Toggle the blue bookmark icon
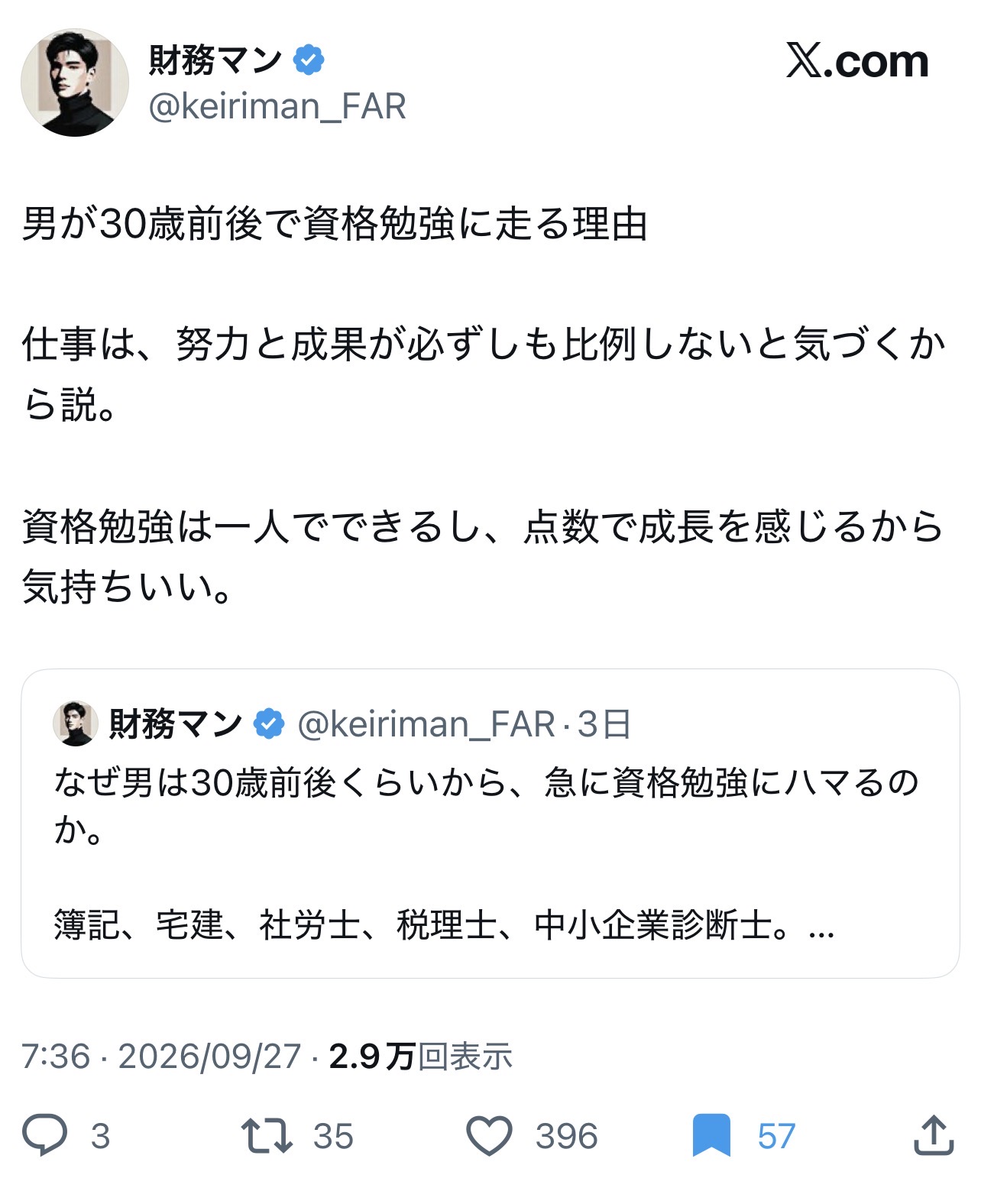981x1204 pixels. click(x=711, y=1135)
